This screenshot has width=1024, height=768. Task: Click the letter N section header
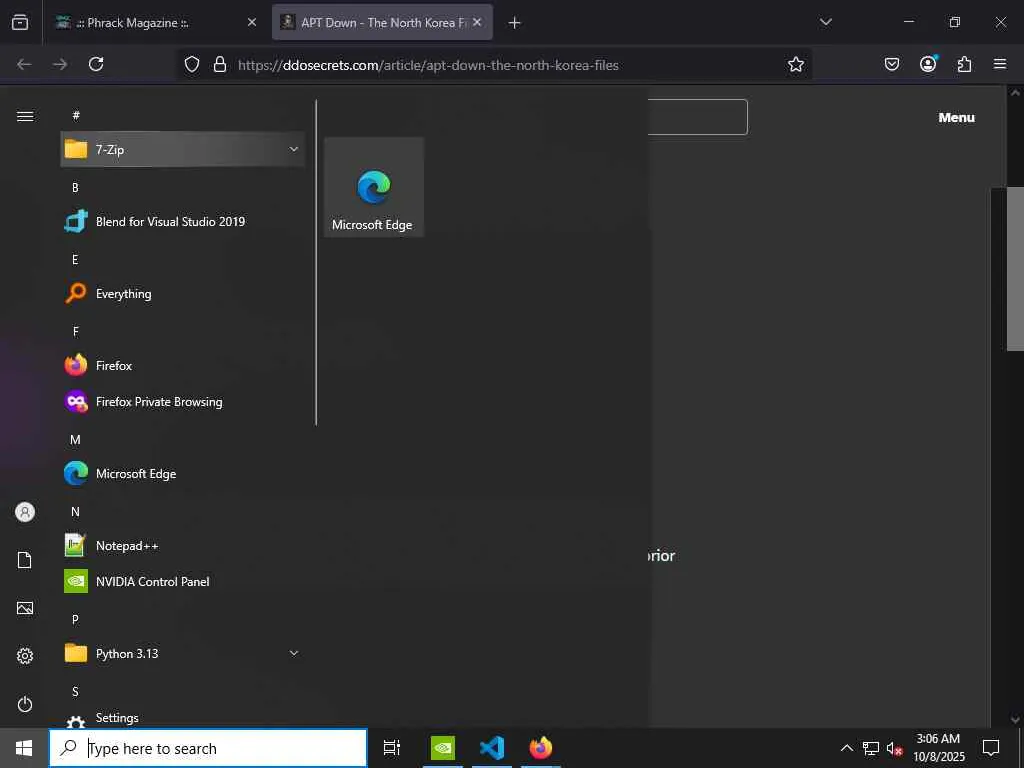tap(75, 511)
